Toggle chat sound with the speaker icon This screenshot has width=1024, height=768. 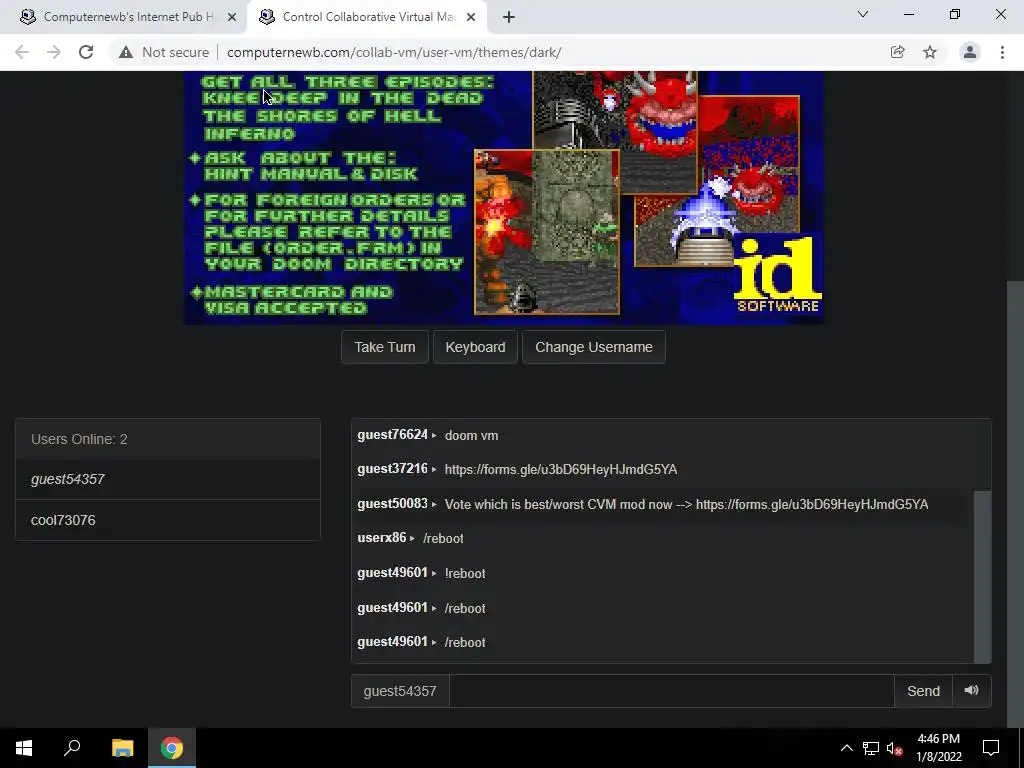point(971,691)
